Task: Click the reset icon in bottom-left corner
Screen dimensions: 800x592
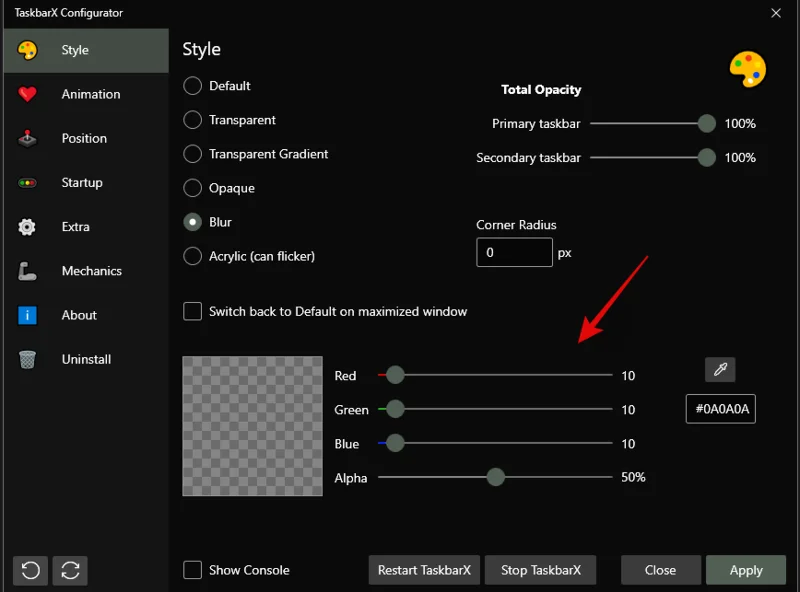Action: click(30, 569)
